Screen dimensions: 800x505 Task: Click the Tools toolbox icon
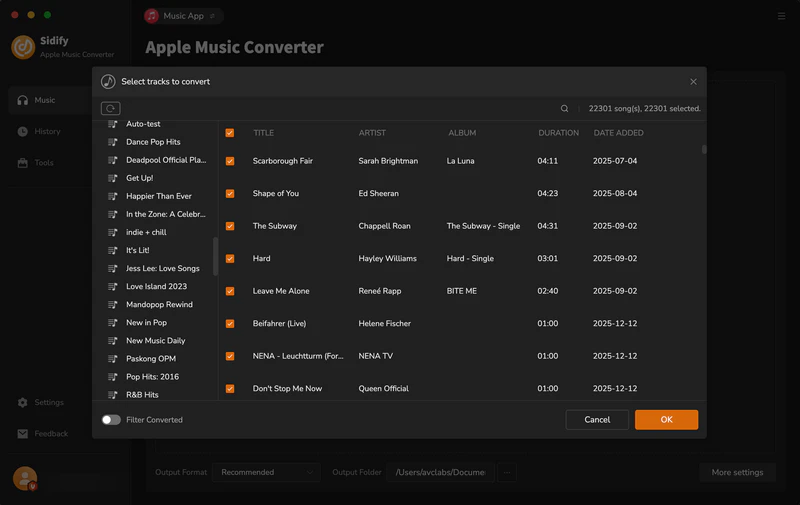(x=22, y=163)
